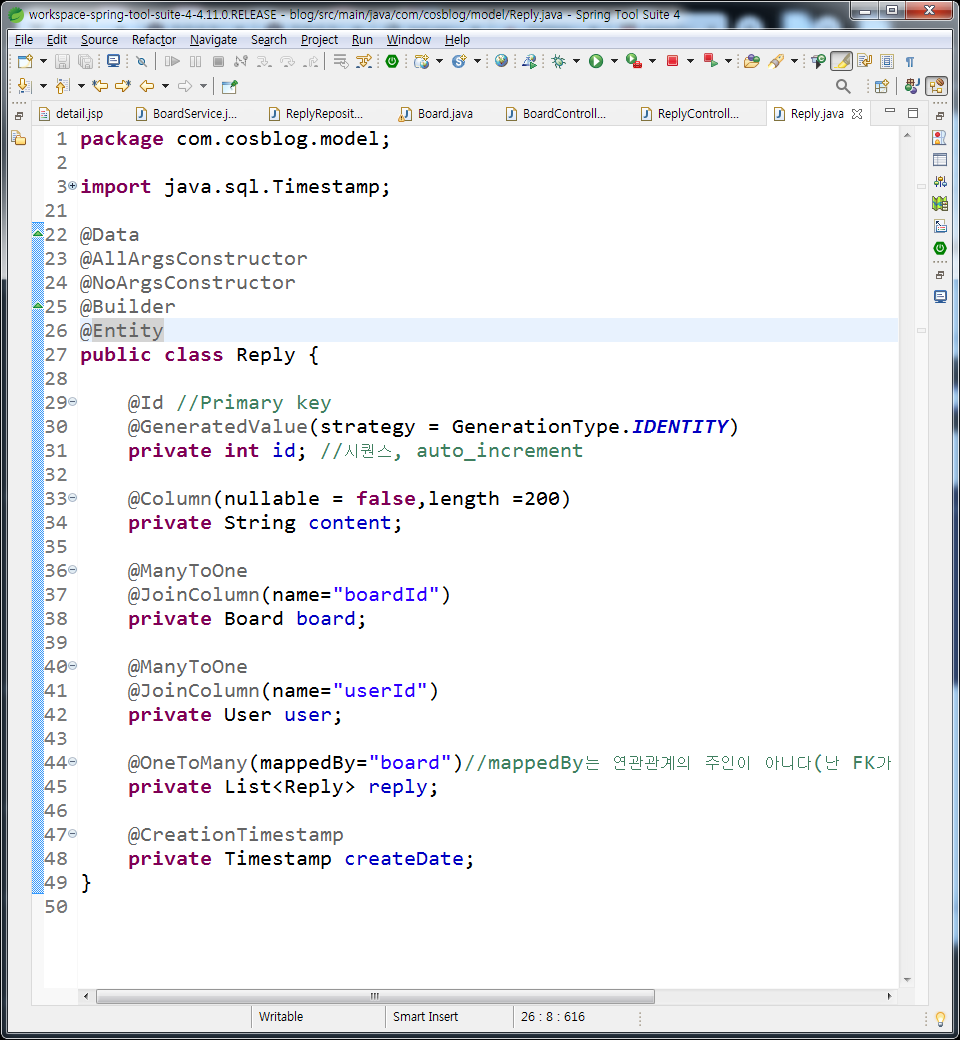This screenshot has height=1040, width=960.
Task: Click the Open Perspective icon
Action: [882, 86]
